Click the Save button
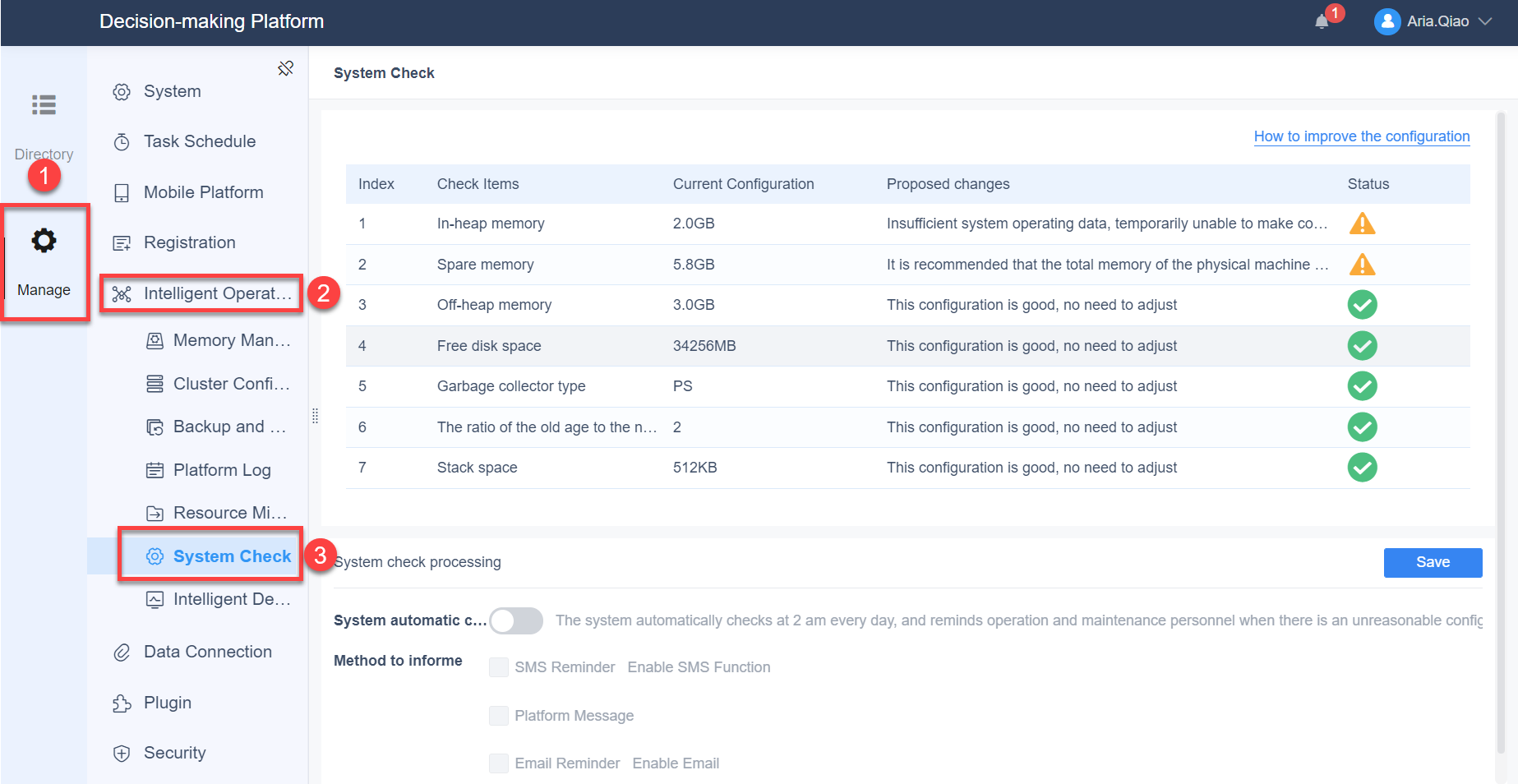The width and height of the screenshot is (1518, 784). (x=1433, y=562)
